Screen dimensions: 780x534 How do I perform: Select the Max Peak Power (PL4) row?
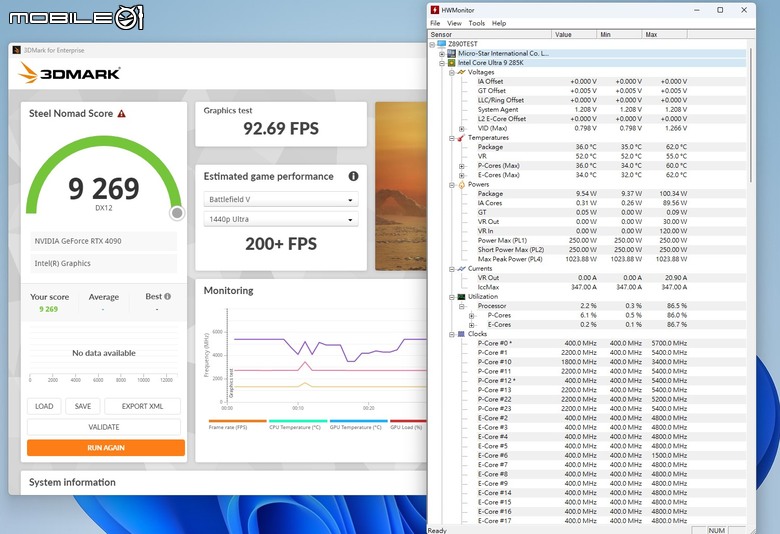pyautogui.click(x=587, y=259)
